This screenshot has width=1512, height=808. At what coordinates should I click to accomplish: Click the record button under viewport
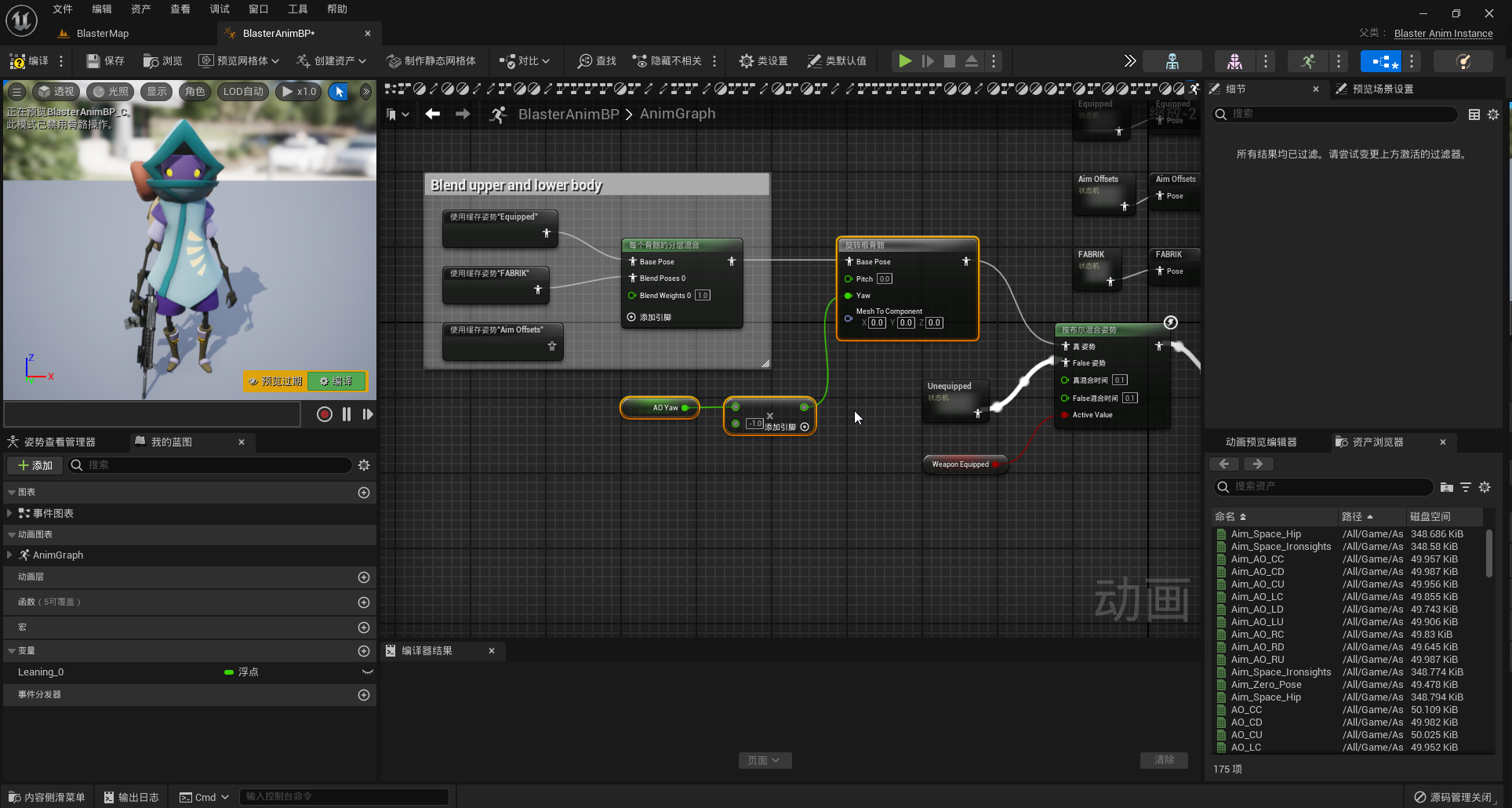point(324,414)
